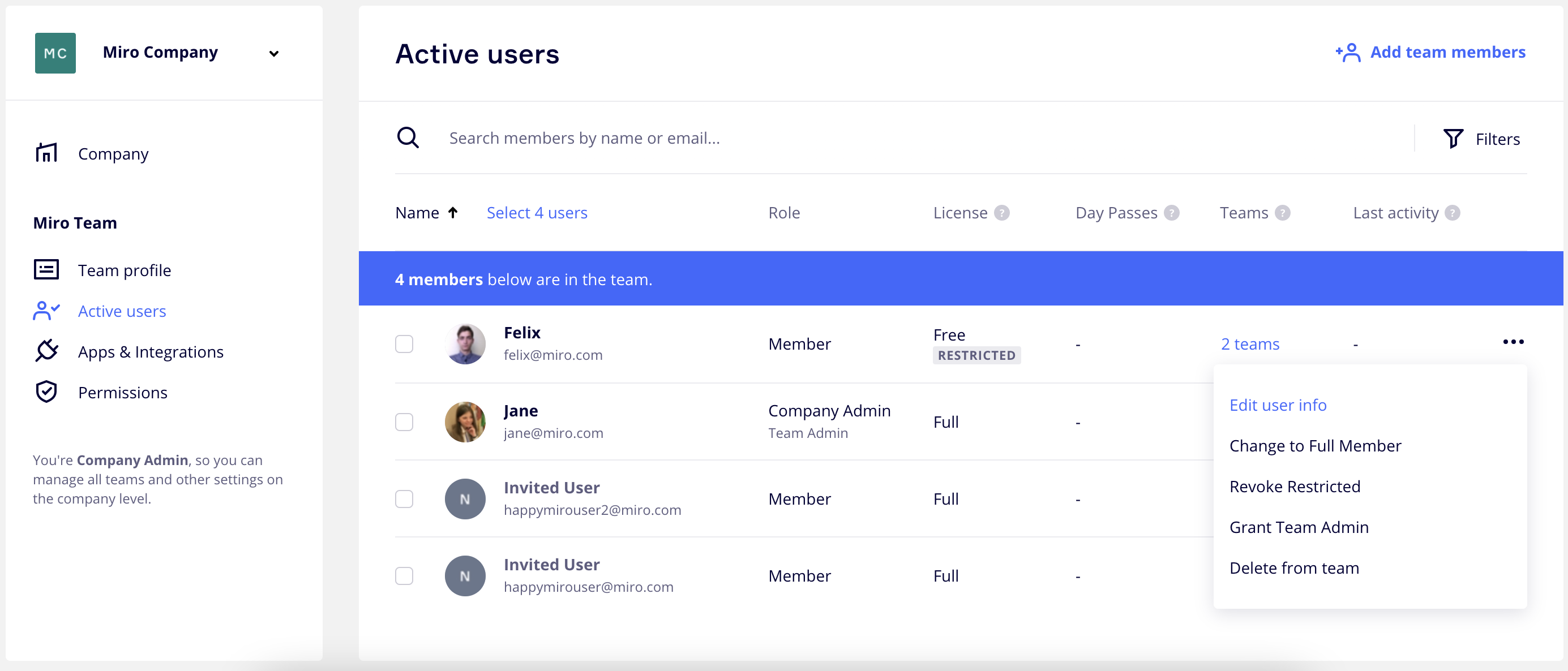Click the Select 4 users link
Viewport: 1568px width, 671px height.
coord(536,213)
